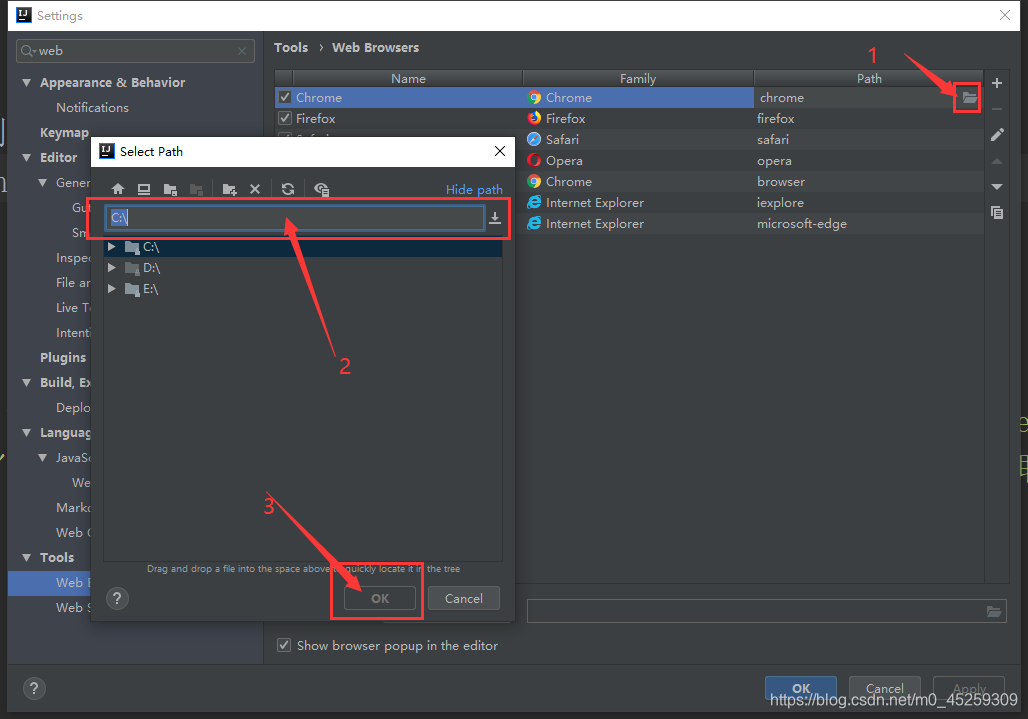Edit selected browser with pencil icon

pyautogui.click(x=997, y=135)
